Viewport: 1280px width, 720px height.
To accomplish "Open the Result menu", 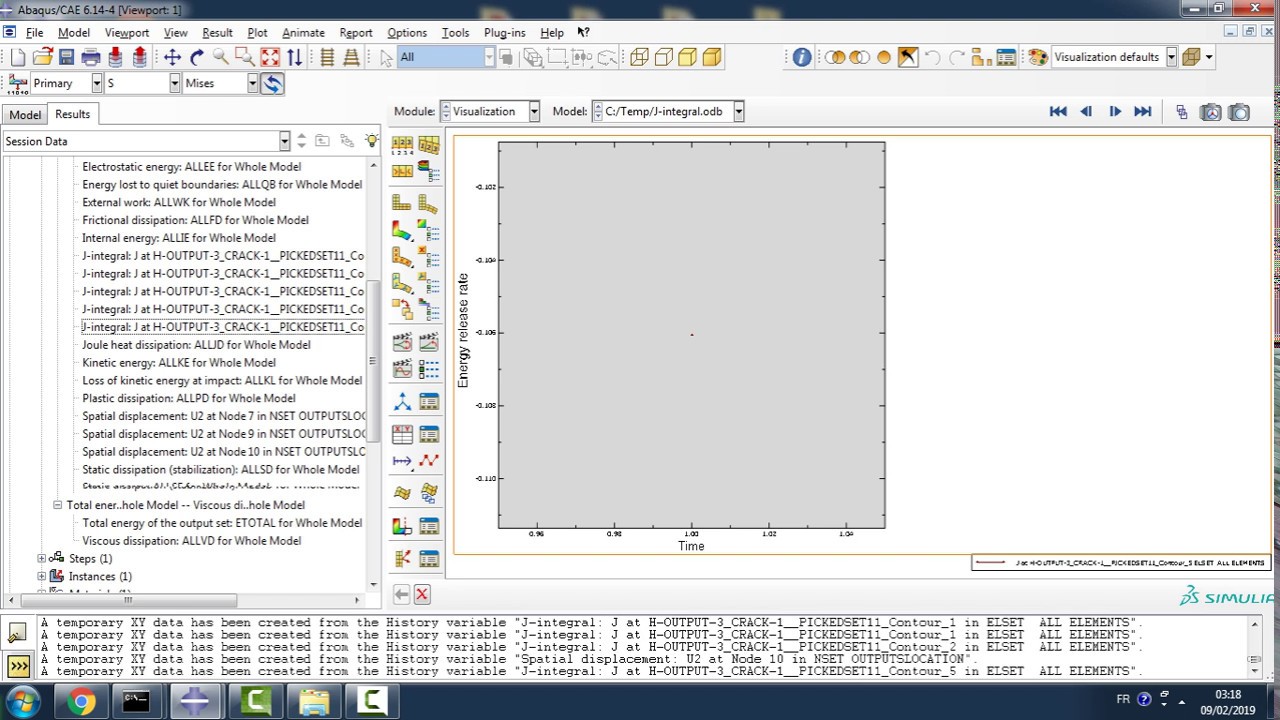I will (x=217, y=32).
